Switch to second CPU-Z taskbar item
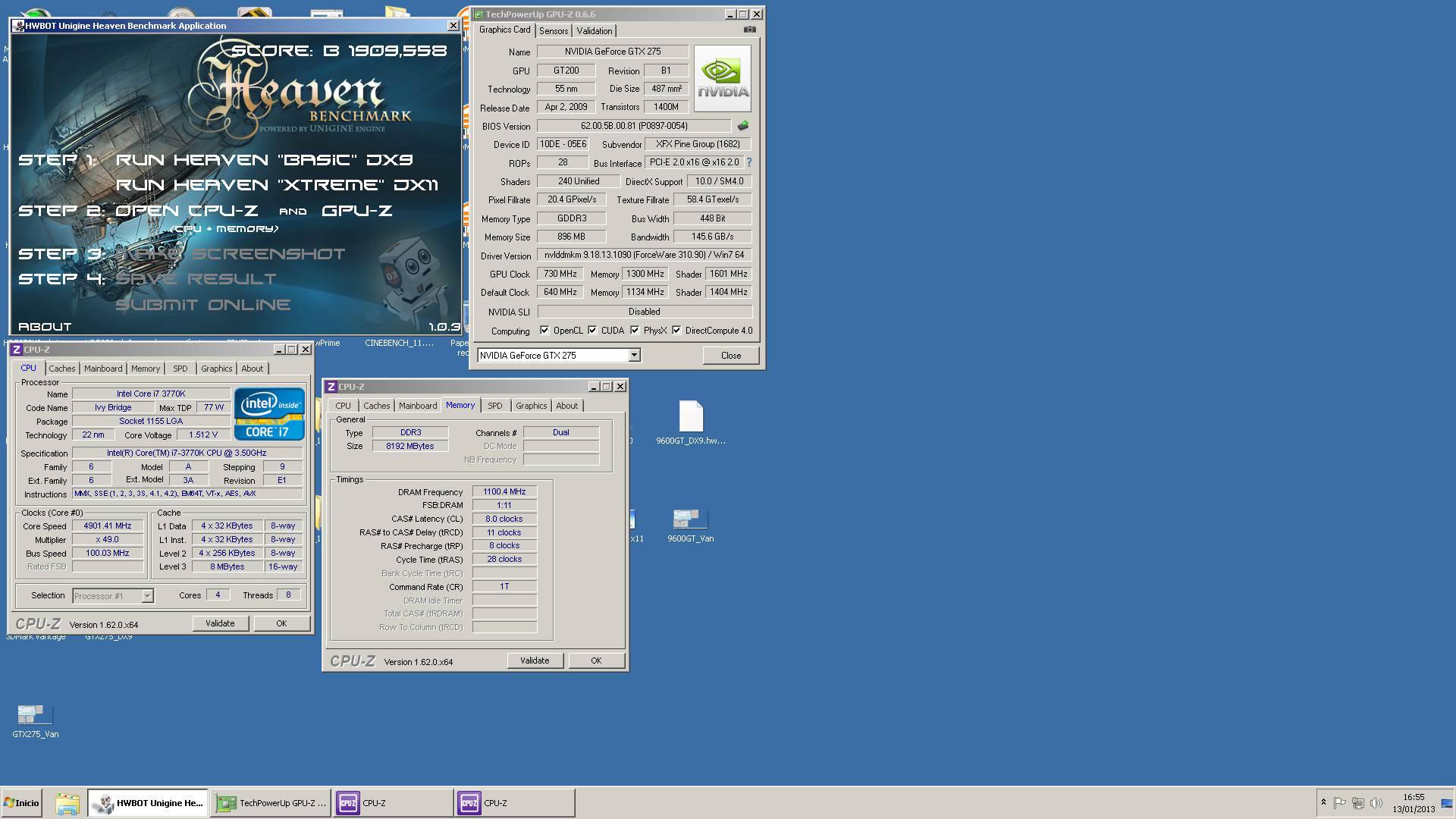The height and width of the screenshot is (819, 1456). pos(514,803)
